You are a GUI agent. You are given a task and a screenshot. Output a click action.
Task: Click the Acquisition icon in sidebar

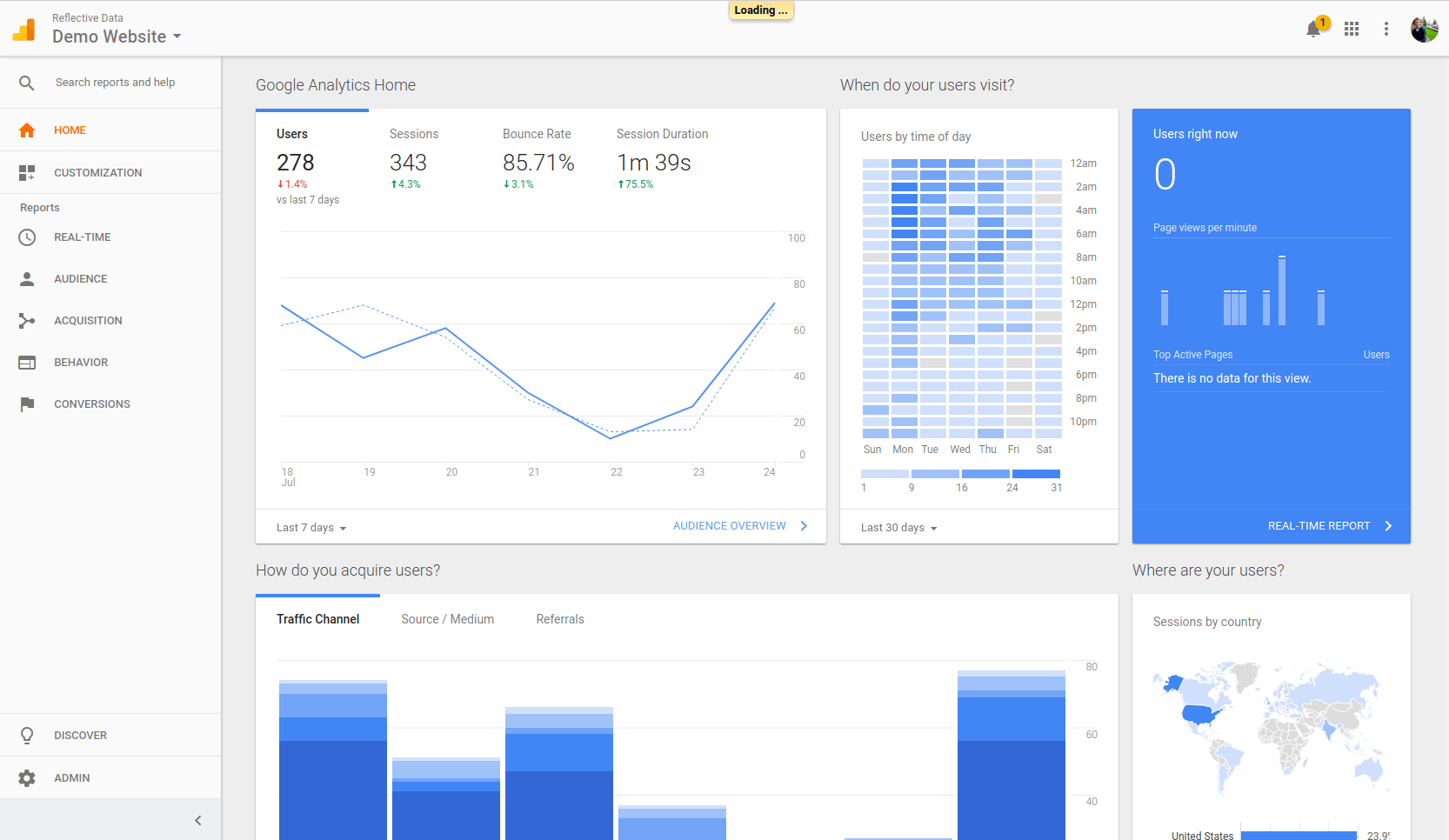click(x=27, y=321)
